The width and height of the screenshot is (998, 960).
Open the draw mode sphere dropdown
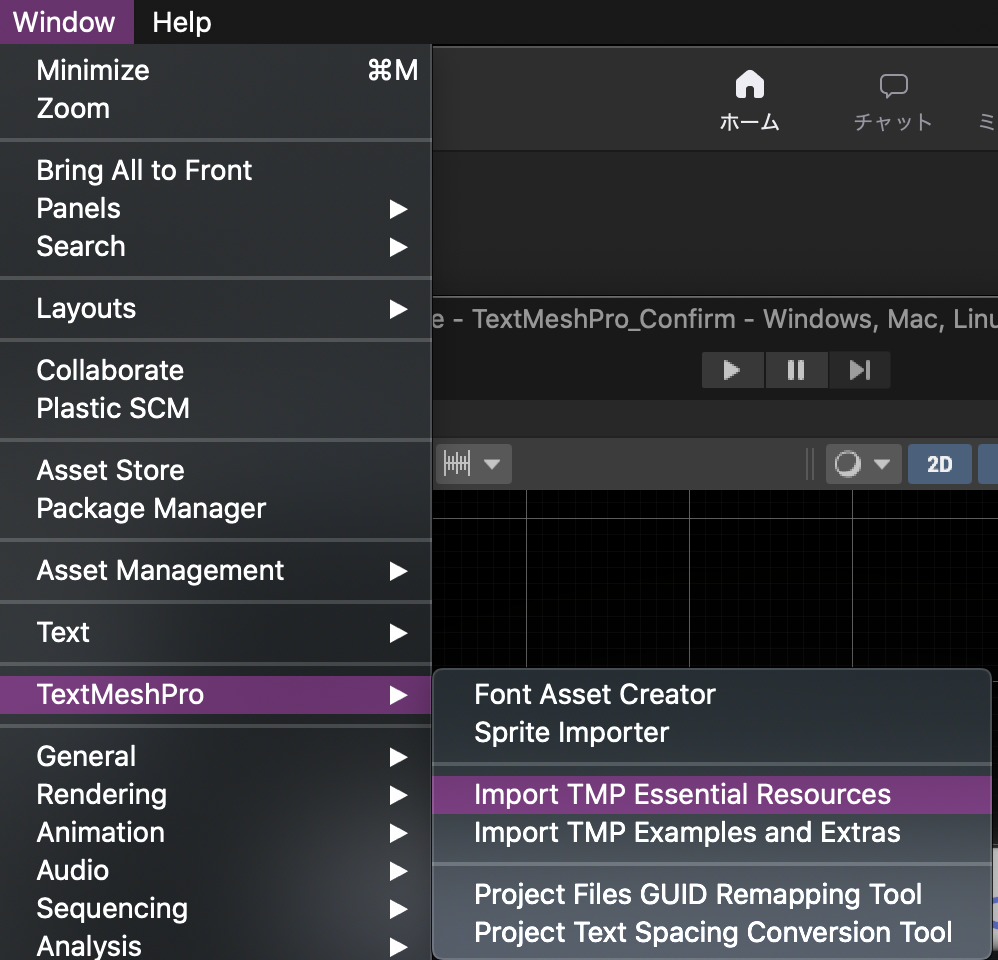[x=863, y=464]
